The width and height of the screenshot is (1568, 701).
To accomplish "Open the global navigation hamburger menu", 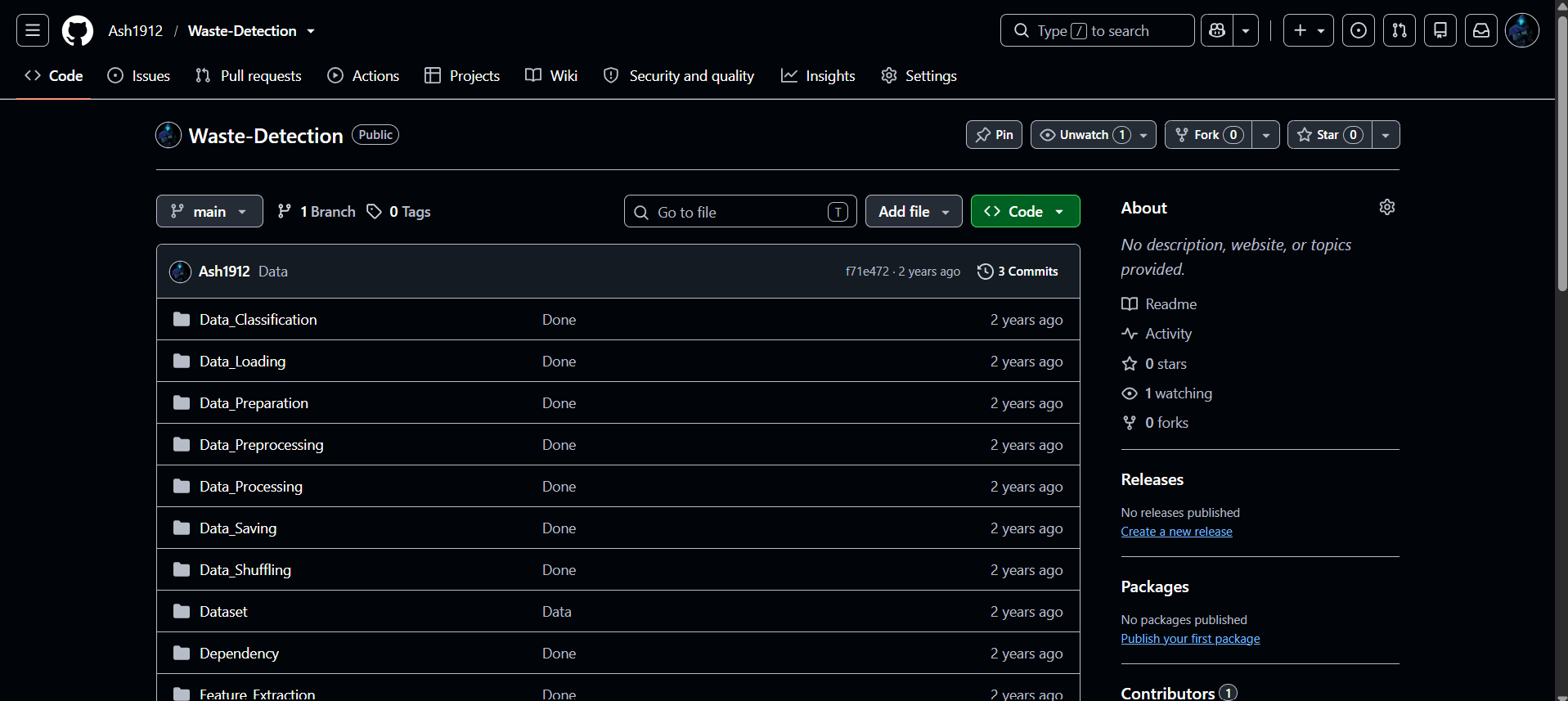I will coord(33,31).
